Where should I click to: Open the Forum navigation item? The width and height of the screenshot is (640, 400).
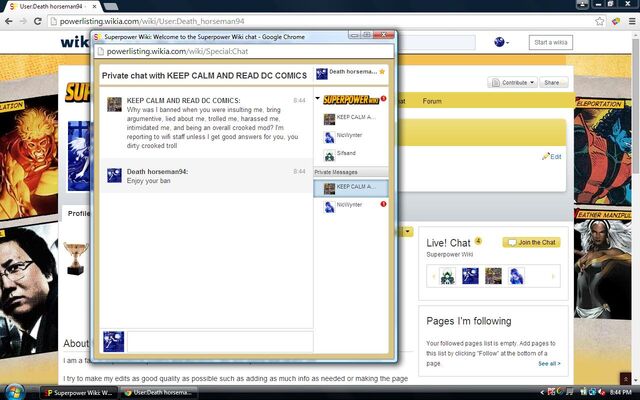click(x=432, y=101)
